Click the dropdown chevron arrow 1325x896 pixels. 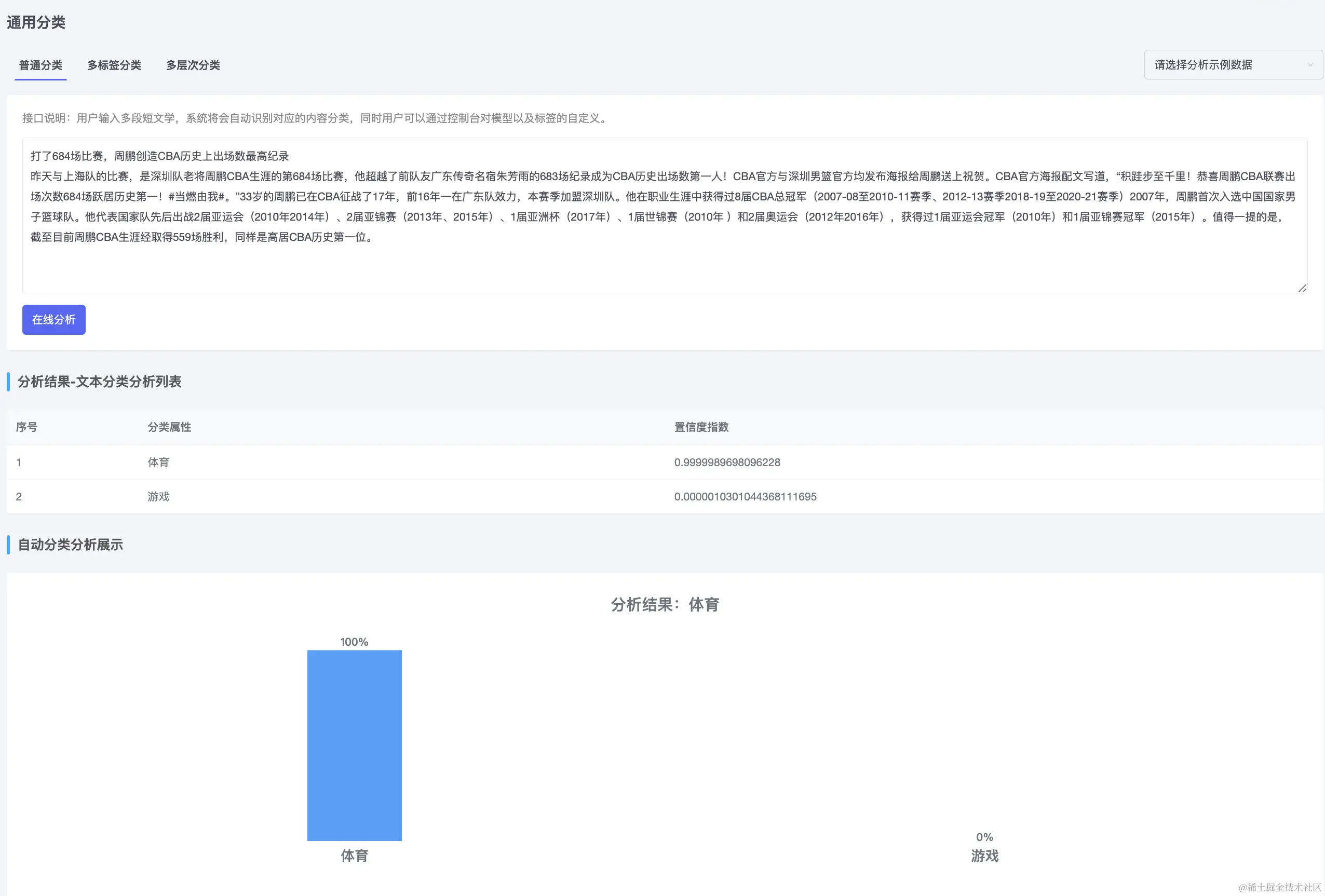click(x=1309, y=64)
